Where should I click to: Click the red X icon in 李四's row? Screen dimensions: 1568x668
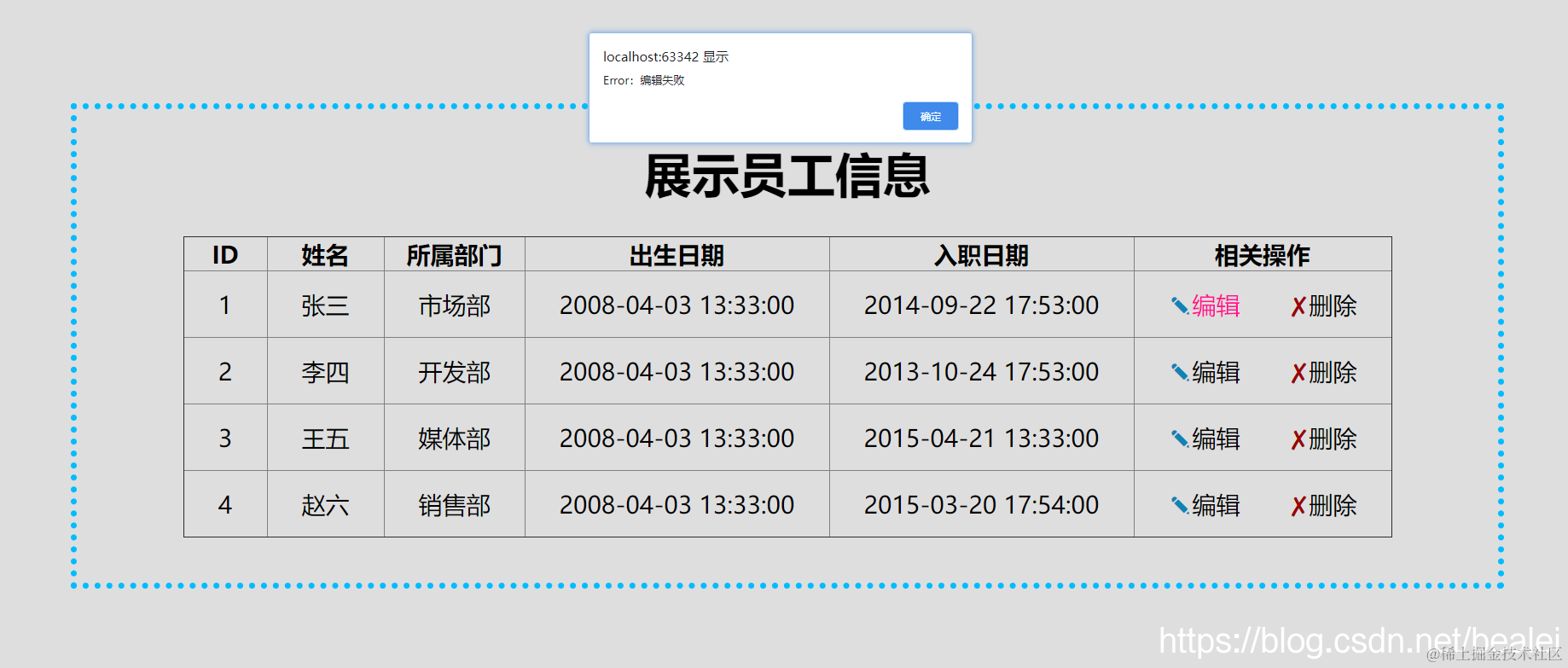1298,373
